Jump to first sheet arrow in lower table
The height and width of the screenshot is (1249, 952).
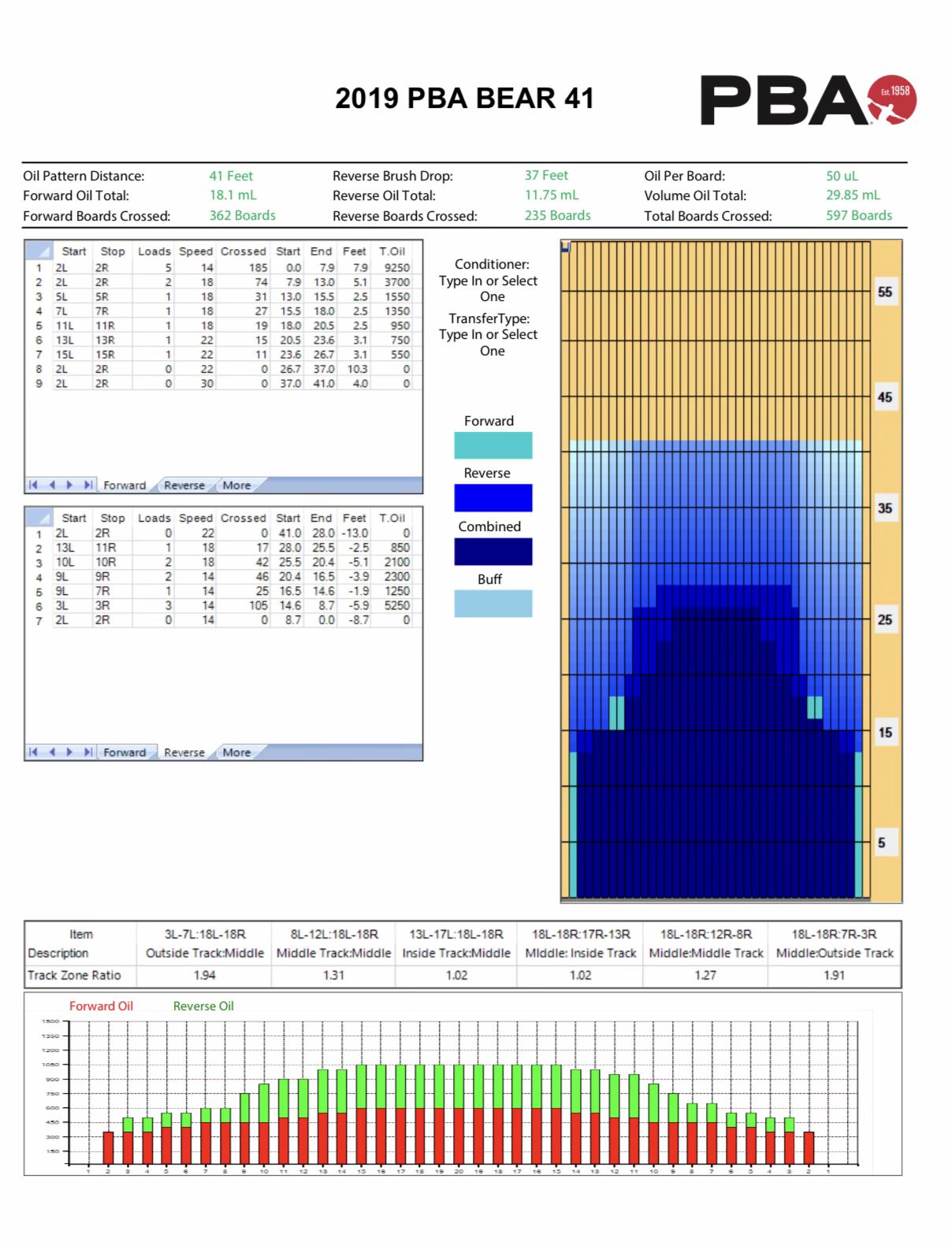[34, 753]
